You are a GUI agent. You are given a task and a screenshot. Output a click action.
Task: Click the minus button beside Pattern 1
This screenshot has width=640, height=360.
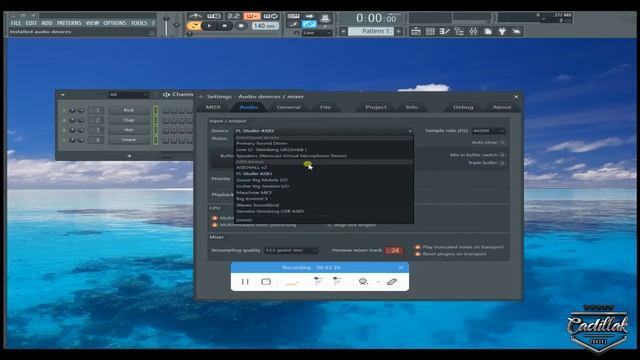point(343,31)
